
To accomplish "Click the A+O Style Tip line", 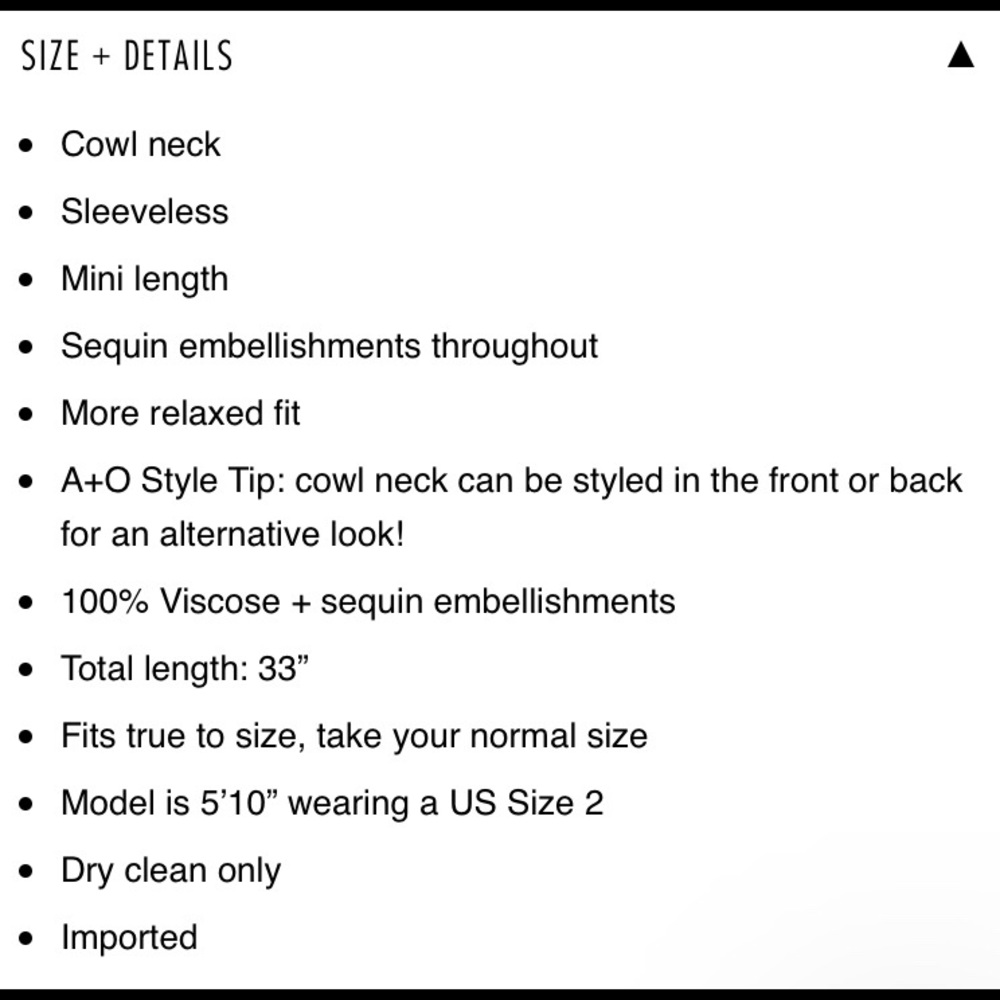I will [x=511, y=480].
